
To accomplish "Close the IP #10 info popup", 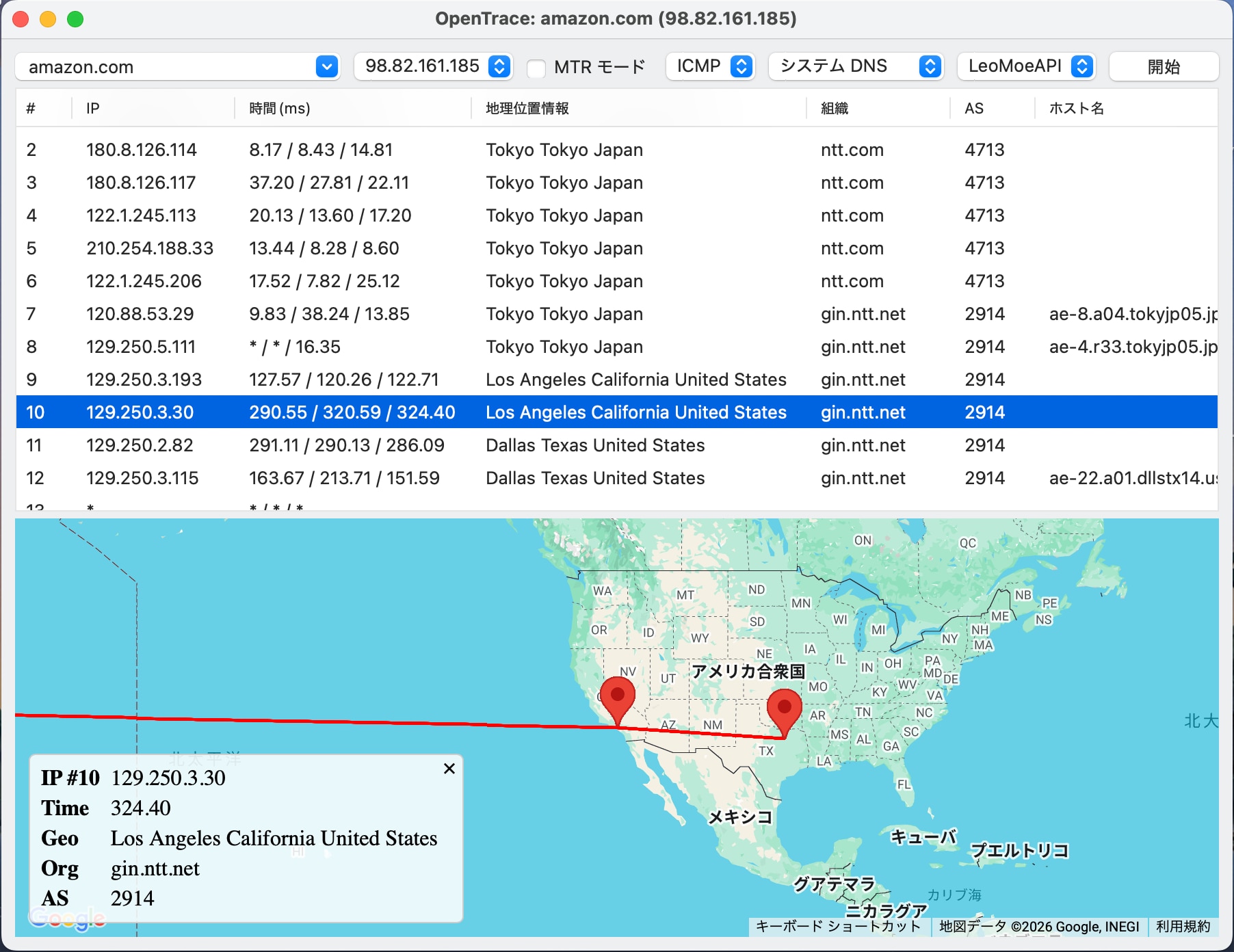I will click(449, 769).
